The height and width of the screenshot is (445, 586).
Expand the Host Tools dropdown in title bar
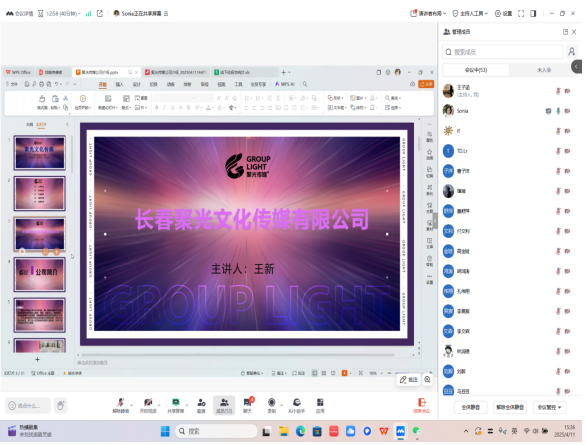(x=470, y=13)
